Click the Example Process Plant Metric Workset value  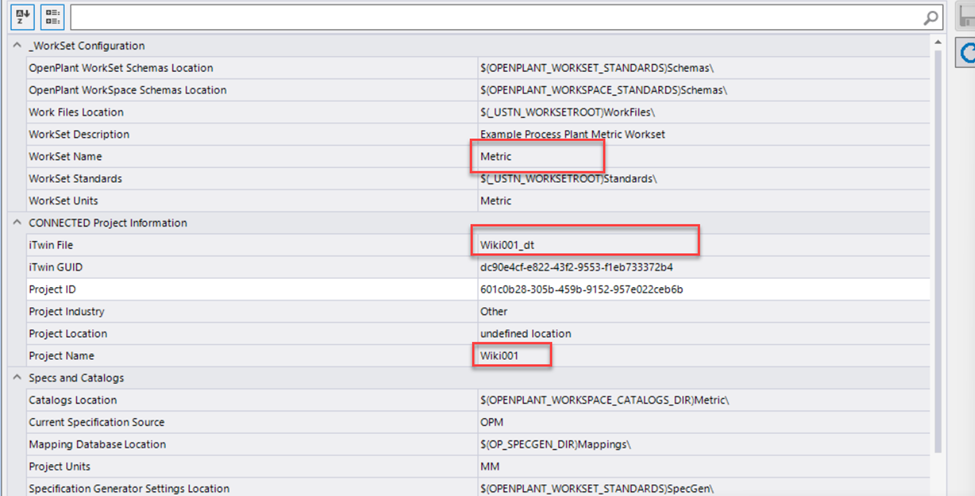572,134
